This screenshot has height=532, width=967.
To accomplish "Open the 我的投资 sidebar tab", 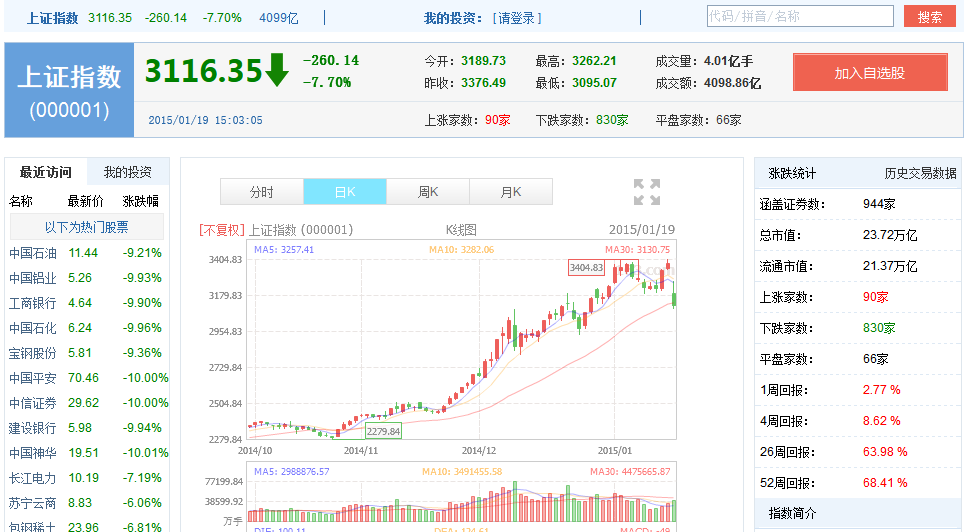I will pos(128,172).
